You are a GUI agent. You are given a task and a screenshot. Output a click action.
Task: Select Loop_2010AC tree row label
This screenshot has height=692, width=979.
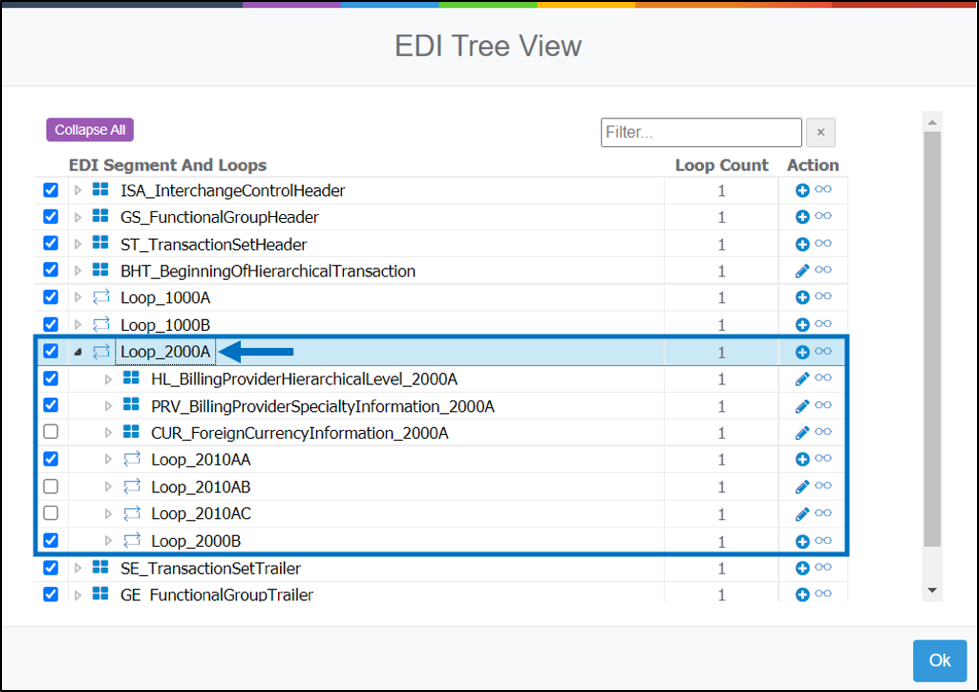201,514
